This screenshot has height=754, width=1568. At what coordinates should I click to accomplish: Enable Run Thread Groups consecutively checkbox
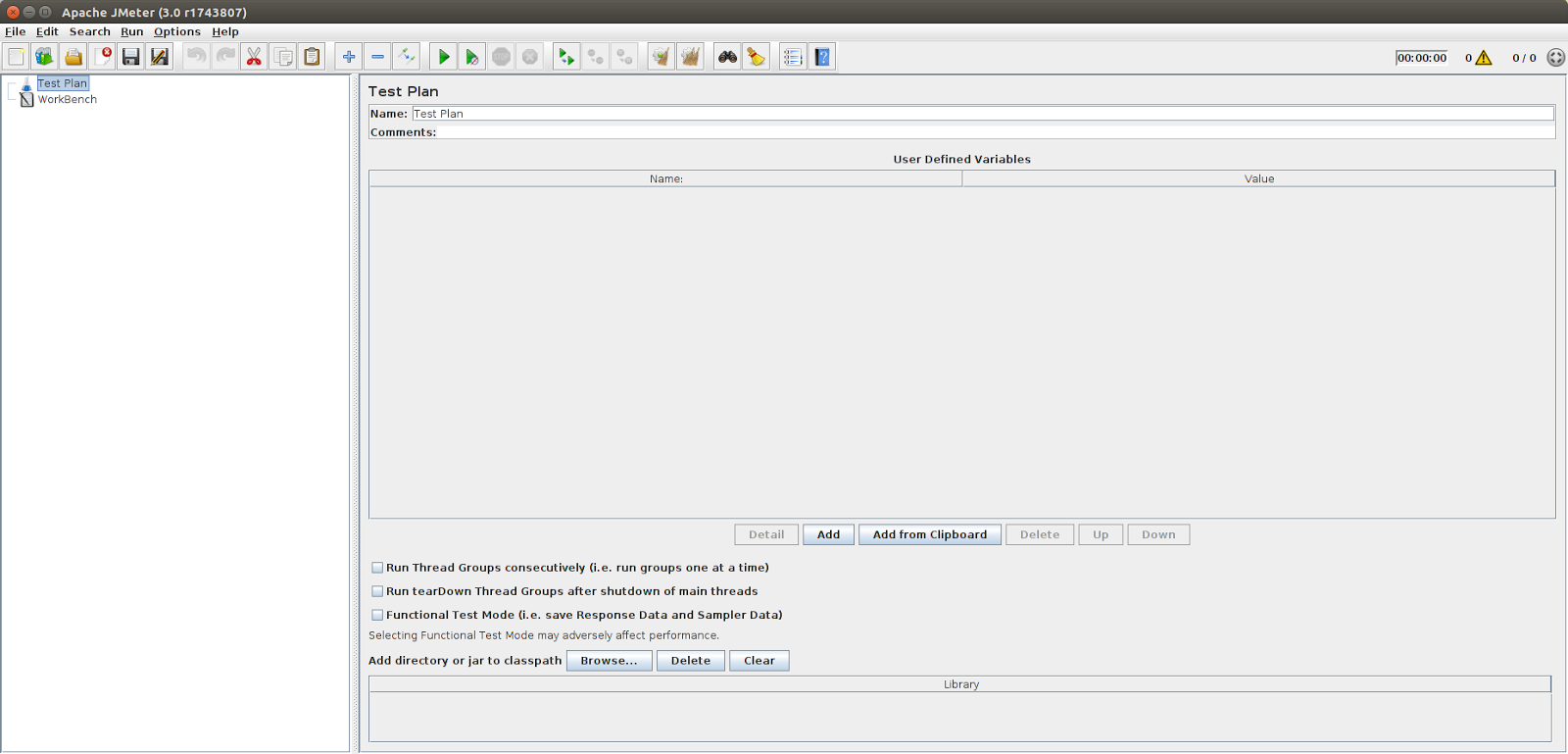click(377, 568)
